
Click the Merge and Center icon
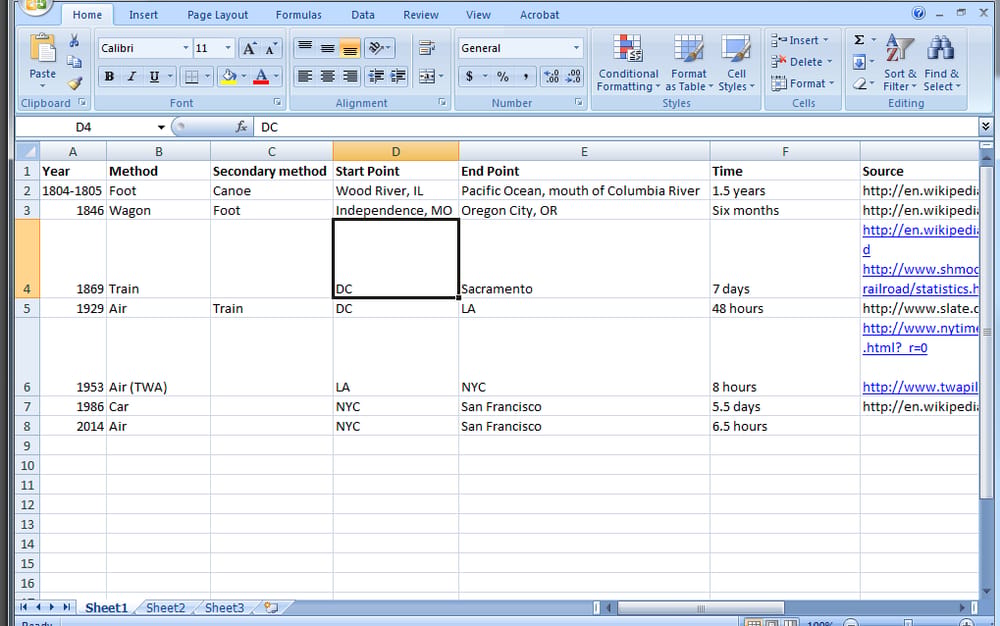point(427,76)
